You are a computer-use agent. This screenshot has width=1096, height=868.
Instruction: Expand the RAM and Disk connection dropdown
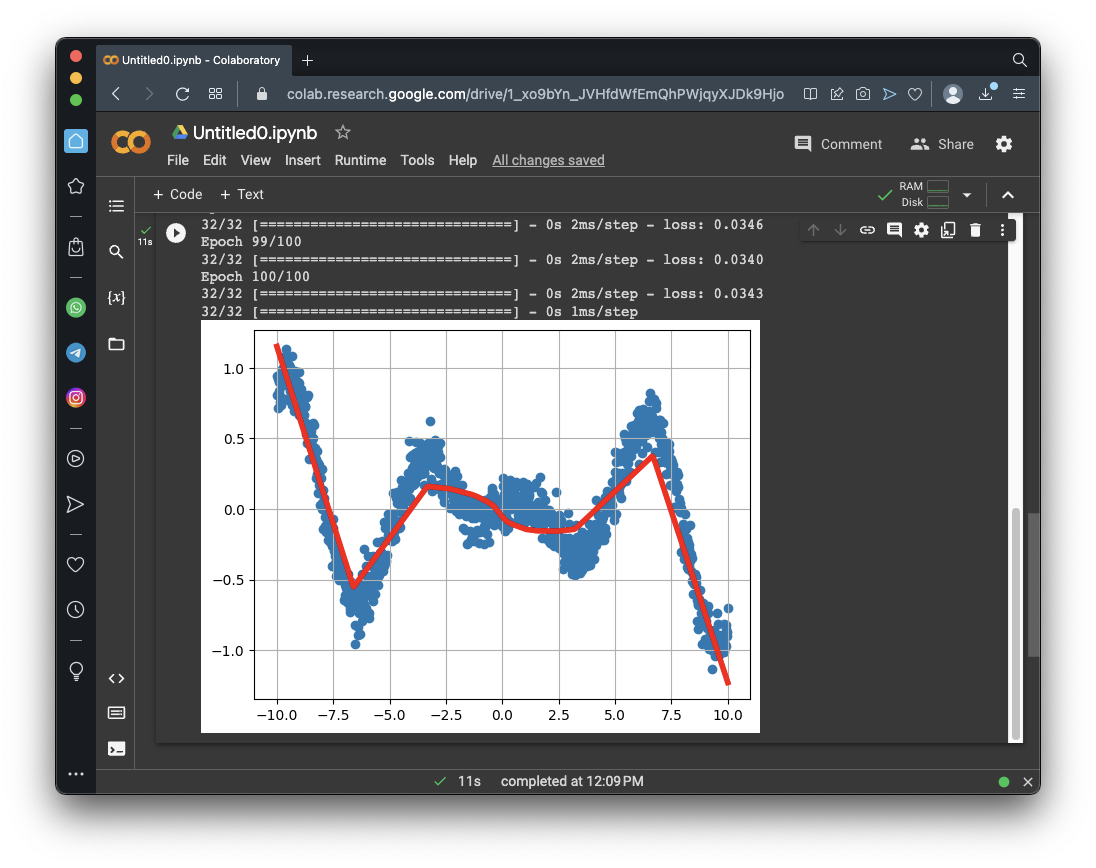[967, 195]
